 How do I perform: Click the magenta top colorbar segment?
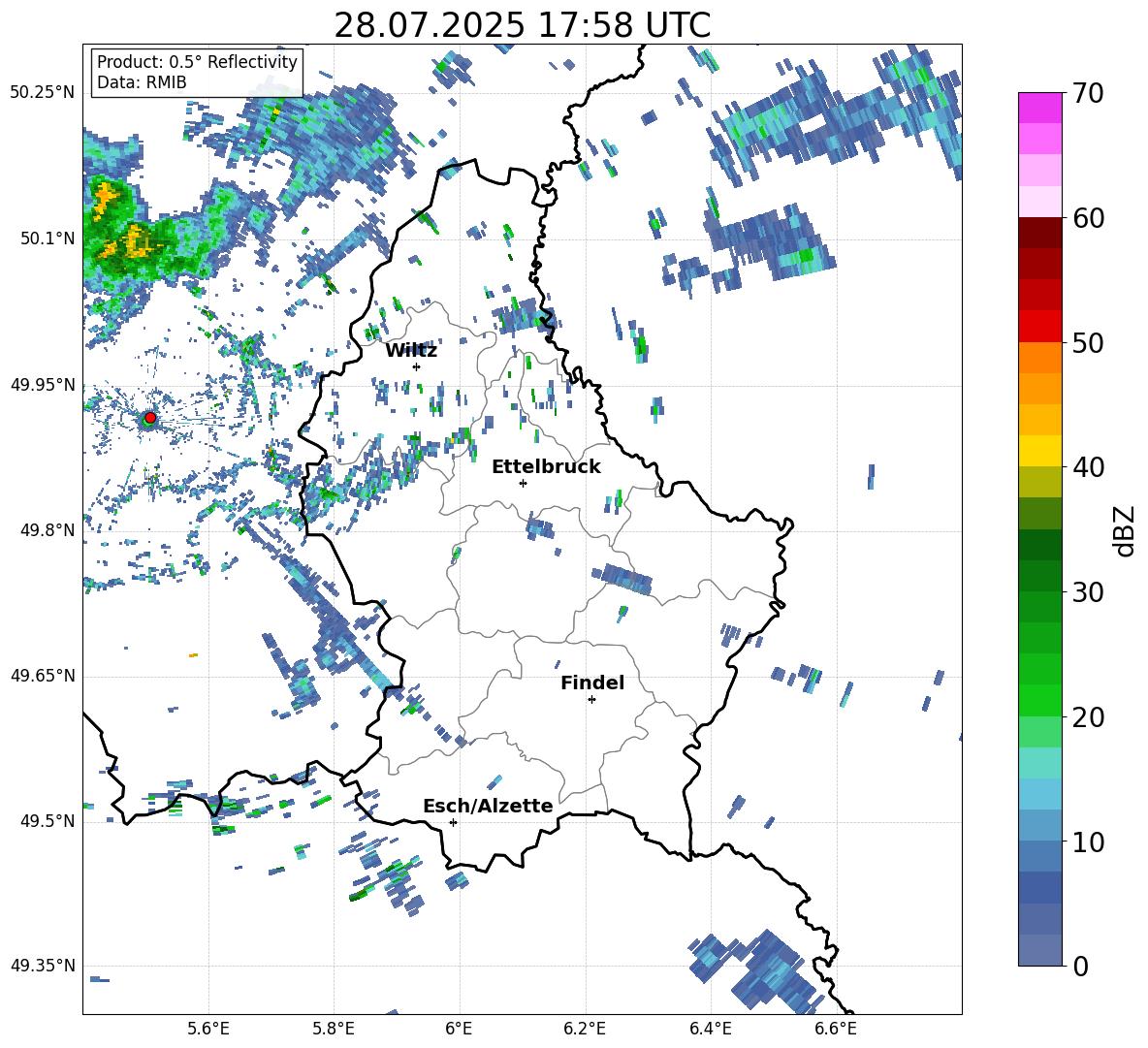pyautogui.click(x=1039, y=108)
